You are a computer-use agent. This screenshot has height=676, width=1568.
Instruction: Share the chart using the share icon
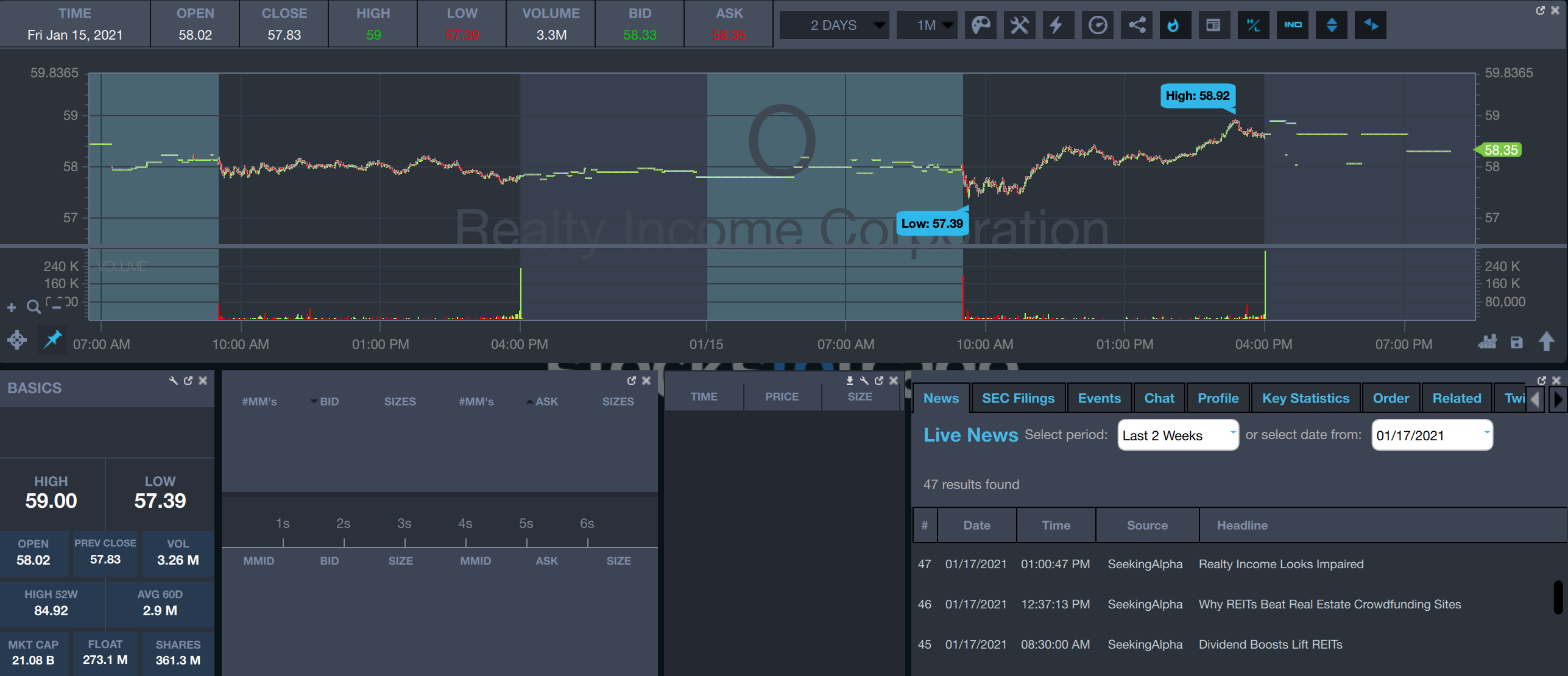(x=1137, y=25)
